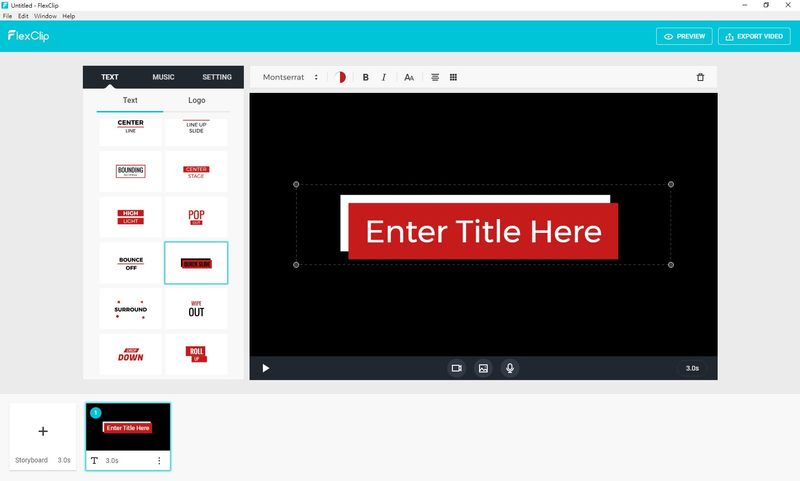Open the Window menu
The image size is (800, 481).
point(45,16)
